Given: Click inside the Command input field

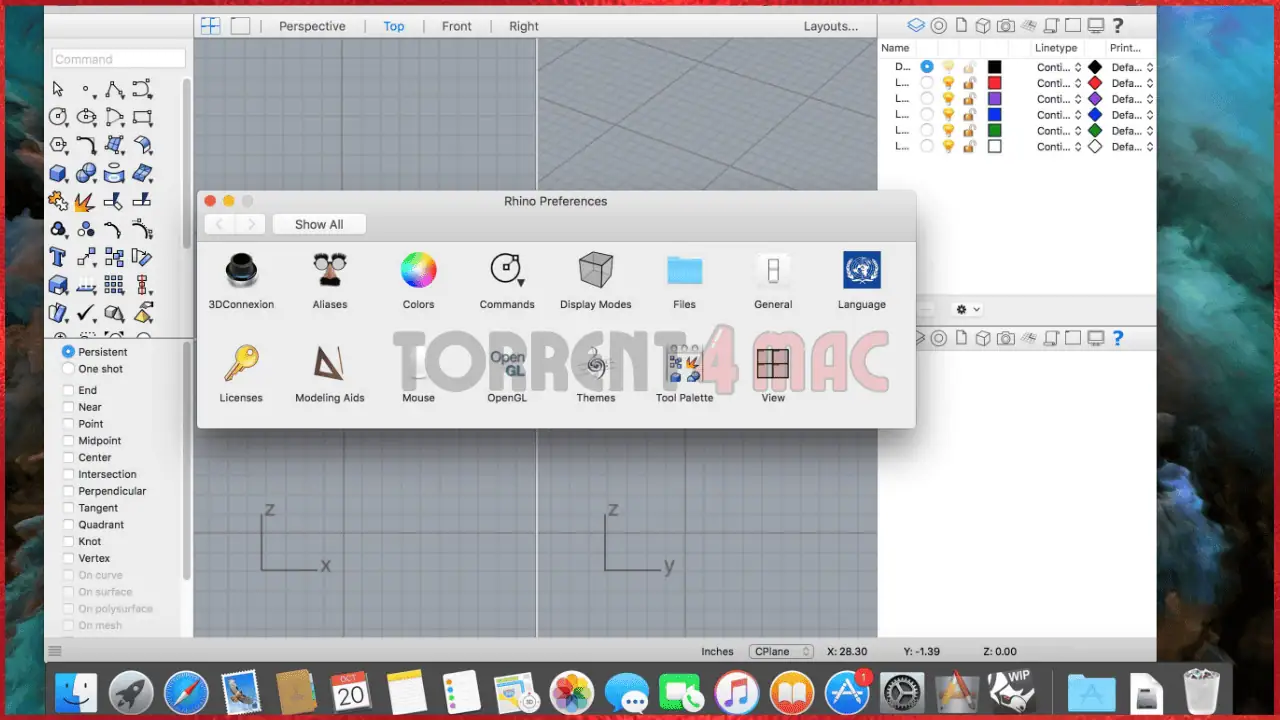Looking at the screenshot, I should click(x=117, y=58).
